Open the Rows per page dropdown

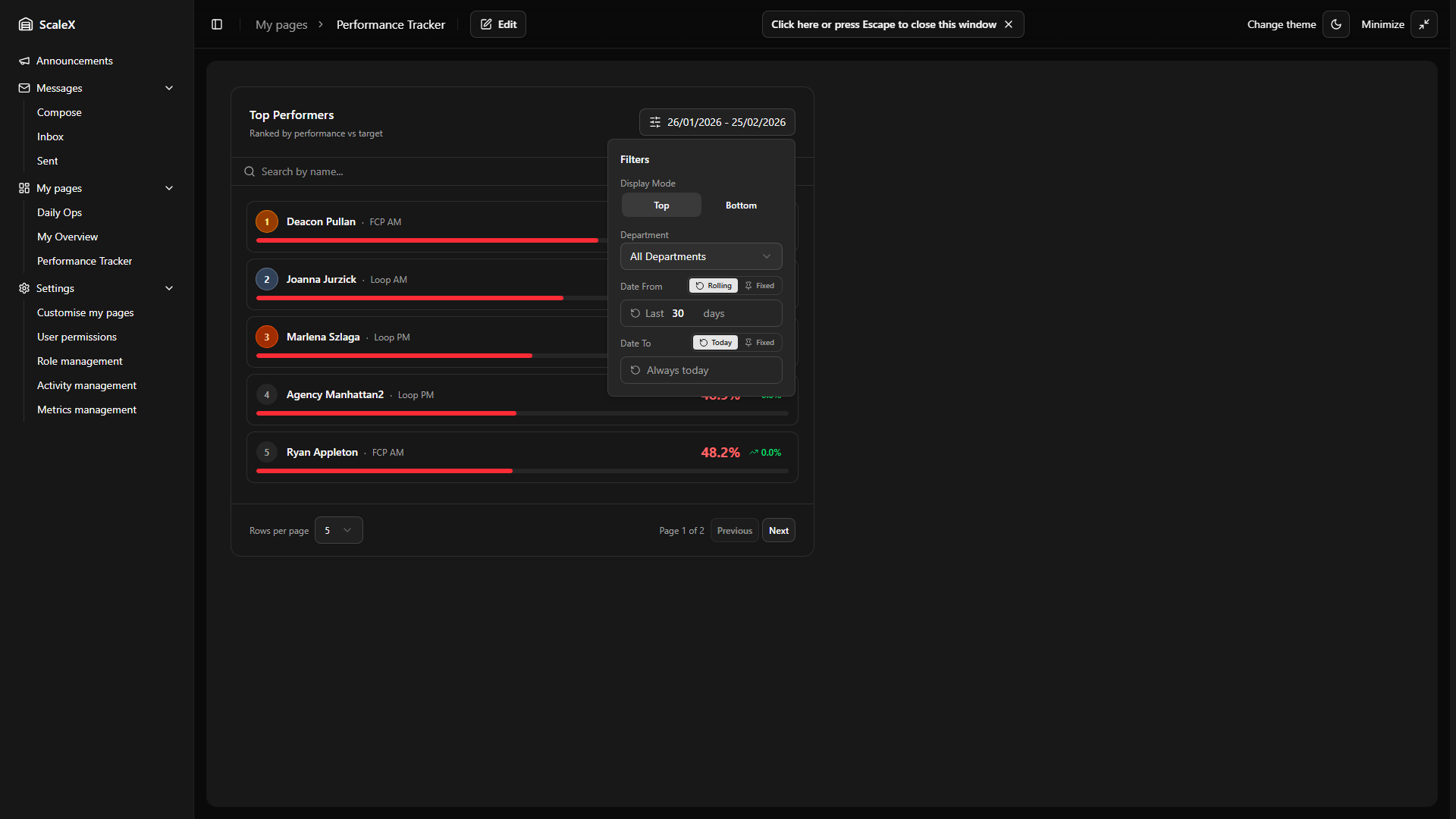338,530
